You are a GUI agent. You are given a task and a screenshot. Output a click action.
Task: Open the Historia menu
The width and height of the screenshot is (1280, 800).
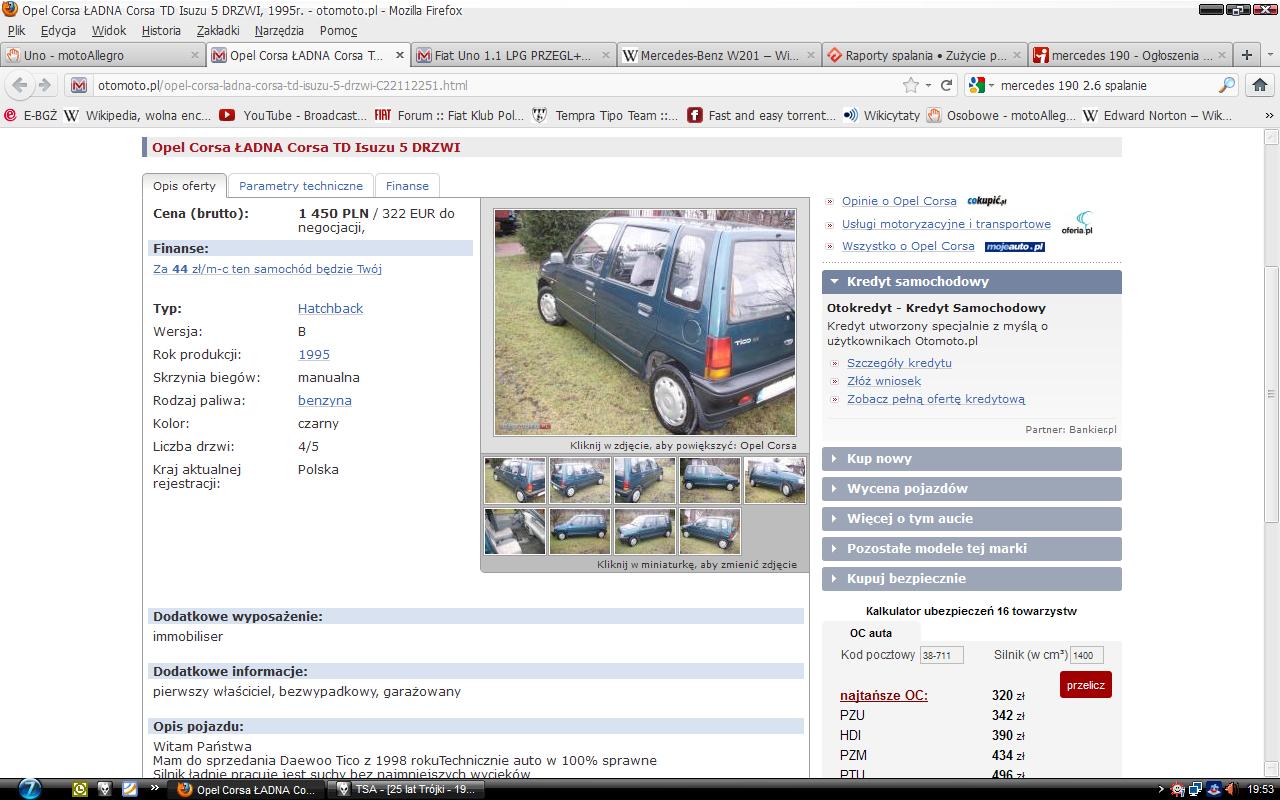click(161, 31)
